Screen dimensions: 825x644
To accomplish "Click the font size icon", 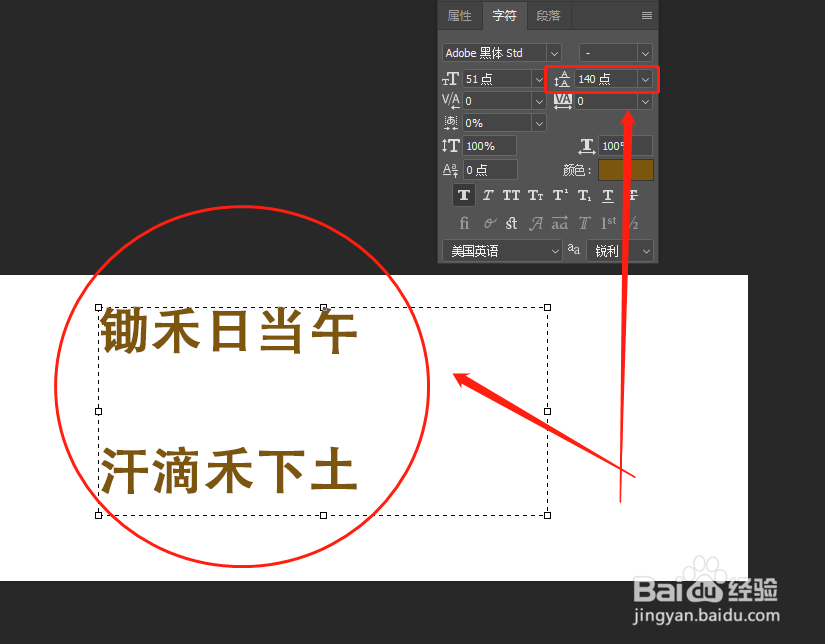I will tap(450, 79).
